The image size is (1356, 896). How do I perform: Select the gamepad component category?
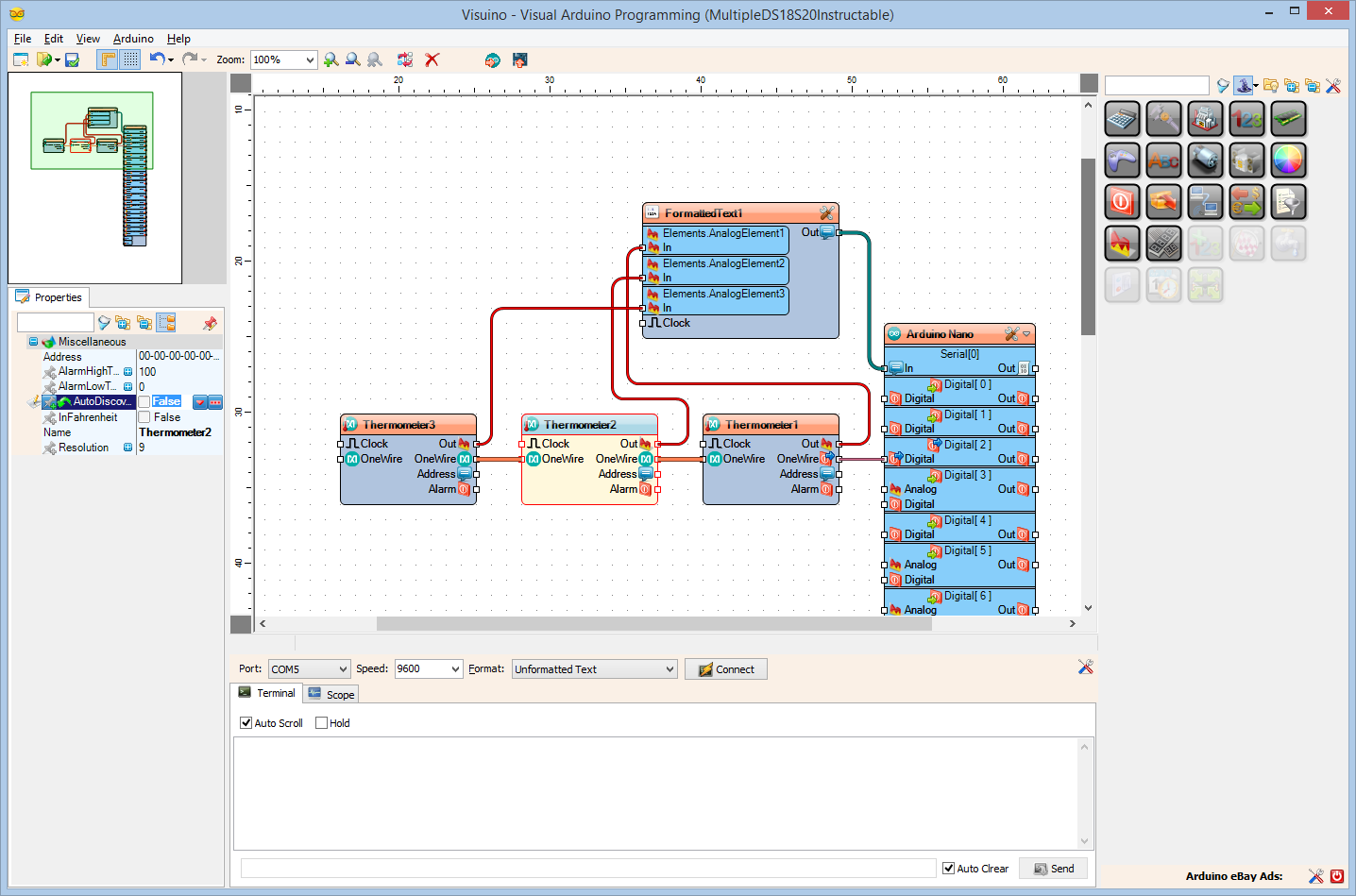coord(1122,161)
